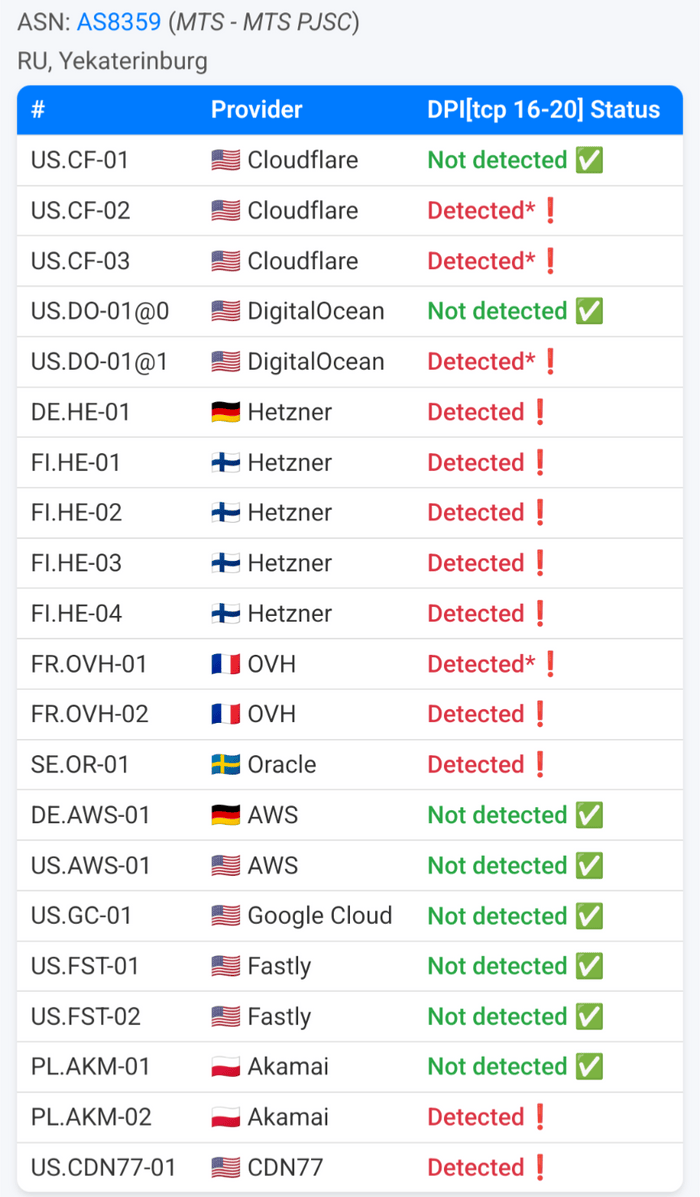Select the US.DO-01@1 row identifier
The height and width of the screenshot is (1197, 700).
99,362
